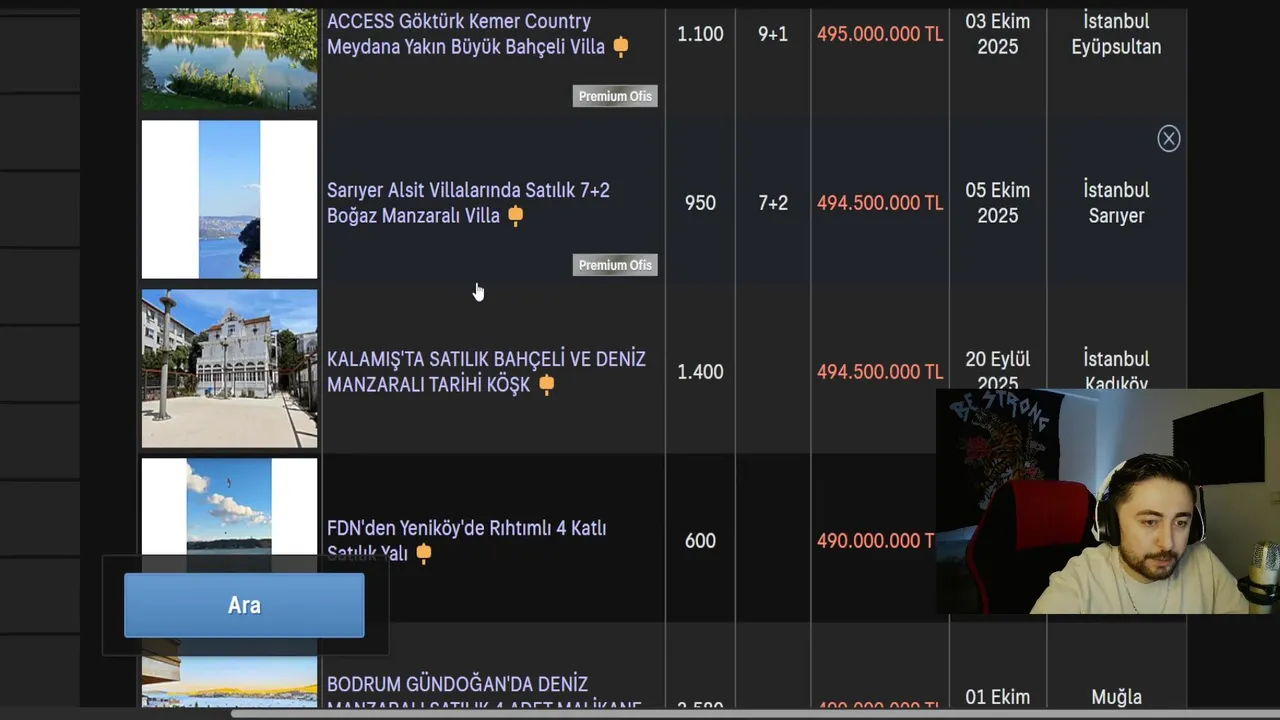The height and width of the screenshot is (720, 1280).
Task: Click the 20 Eylül 2025 date
Action: click(x=998, y=371)
